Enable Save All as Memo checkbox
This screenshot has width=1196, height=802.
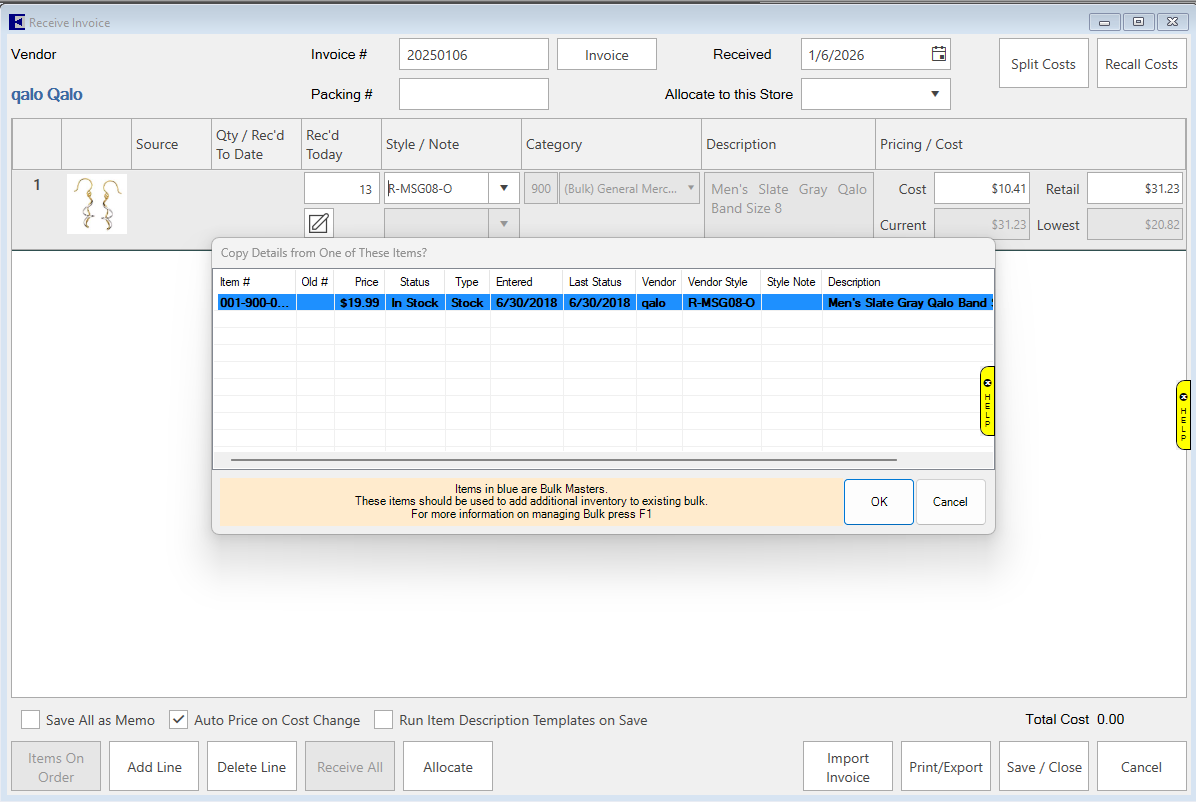point(31,720)
